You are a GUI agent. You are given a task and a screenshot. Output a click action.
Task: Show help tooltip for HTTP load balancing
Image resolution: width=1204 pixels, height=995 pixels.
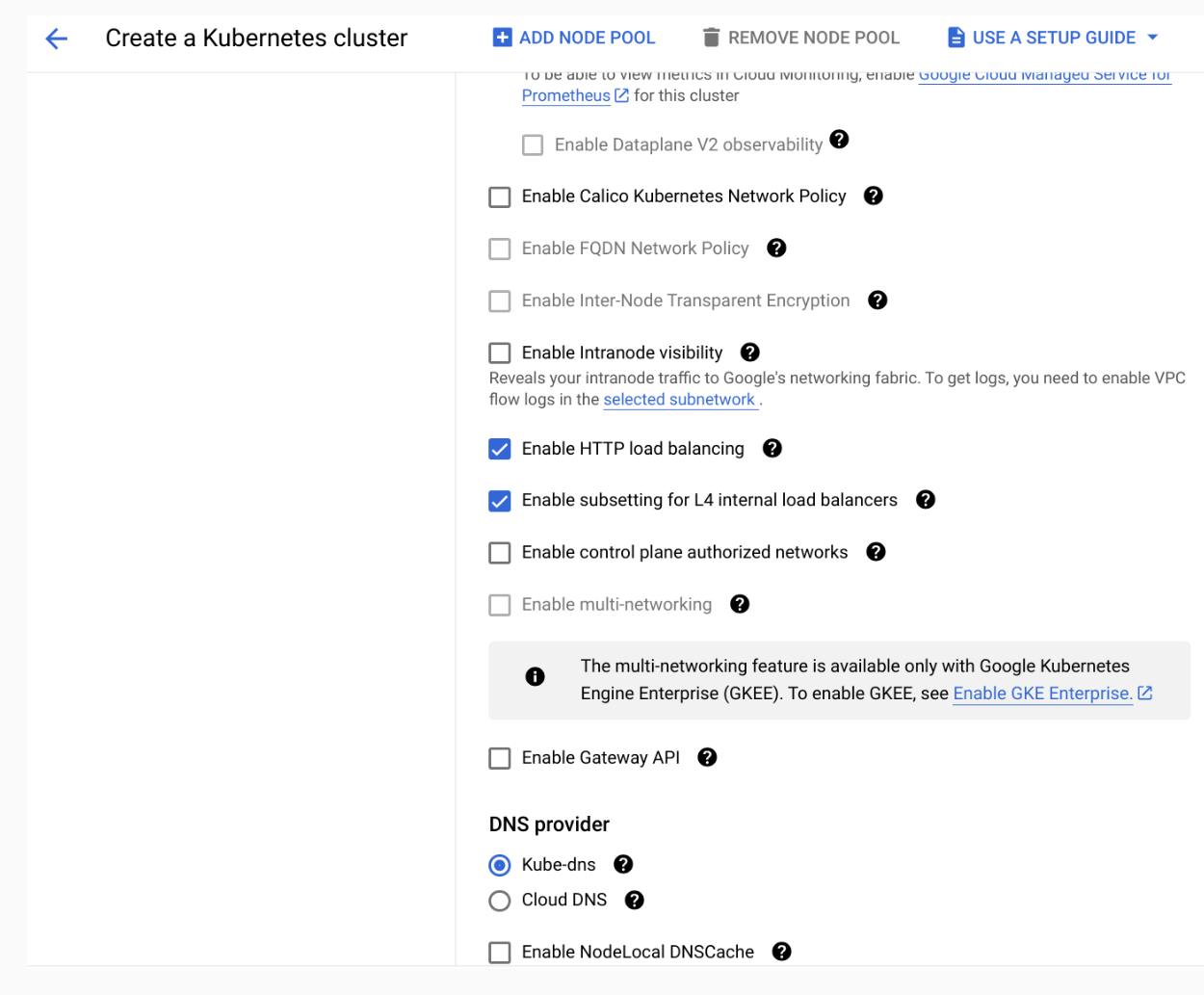[x=772, y=449]
